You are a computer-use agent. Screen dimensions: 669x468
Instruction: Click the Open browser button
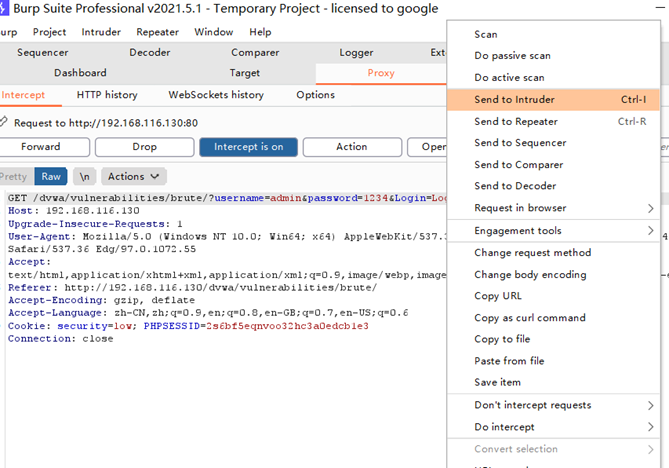click(427, 147)
